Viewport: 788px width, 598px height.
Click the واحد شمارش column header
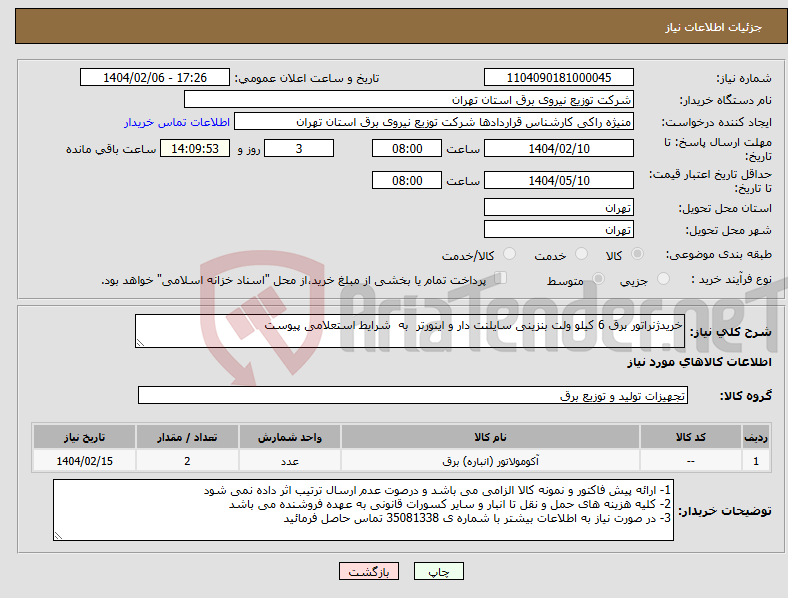[290, 437]
